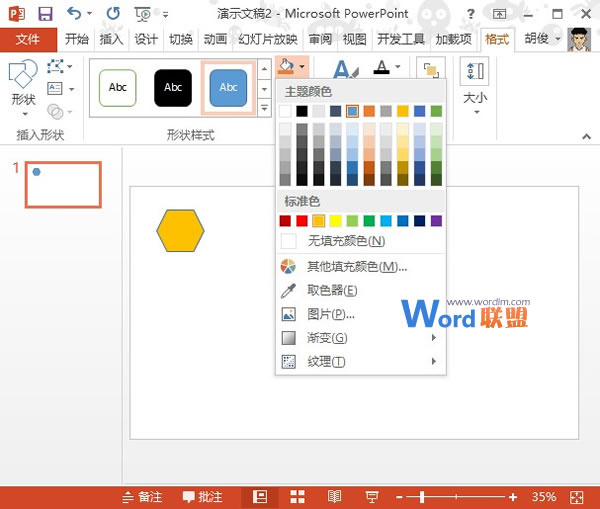Viewport: 600px width, 509px height.
Task: Click the 35% zoom level
Action: (x=544, y=497)
